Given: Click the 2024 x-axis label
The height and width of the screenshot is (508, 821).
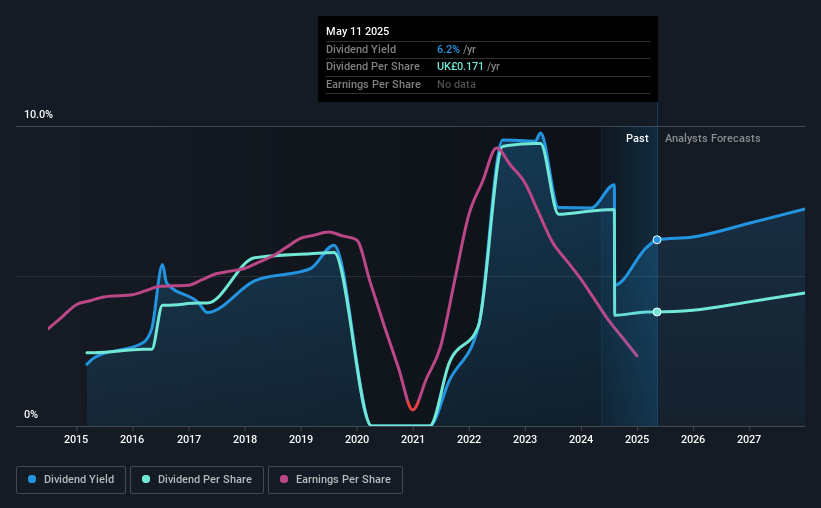Looking at the screenshot, I should coord(581,439).
